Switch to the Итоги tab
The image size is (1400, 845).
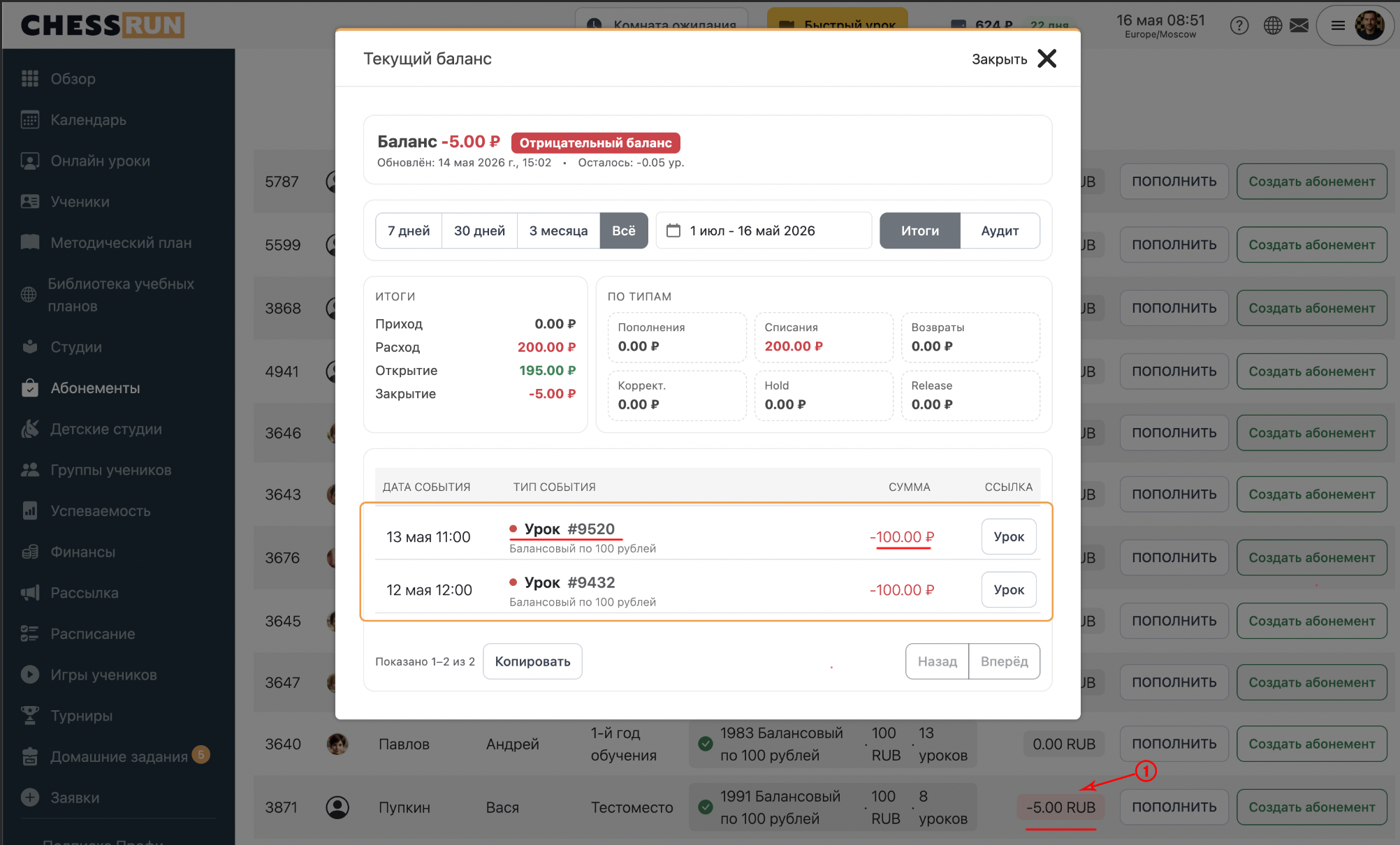(x=920, y=230)
